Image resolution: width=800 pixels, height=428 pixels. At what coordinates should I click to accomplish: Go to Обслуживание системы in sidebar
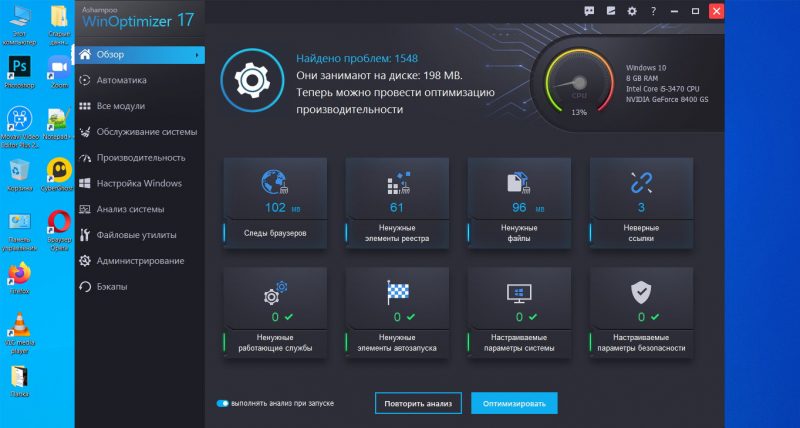coord(146,132)
